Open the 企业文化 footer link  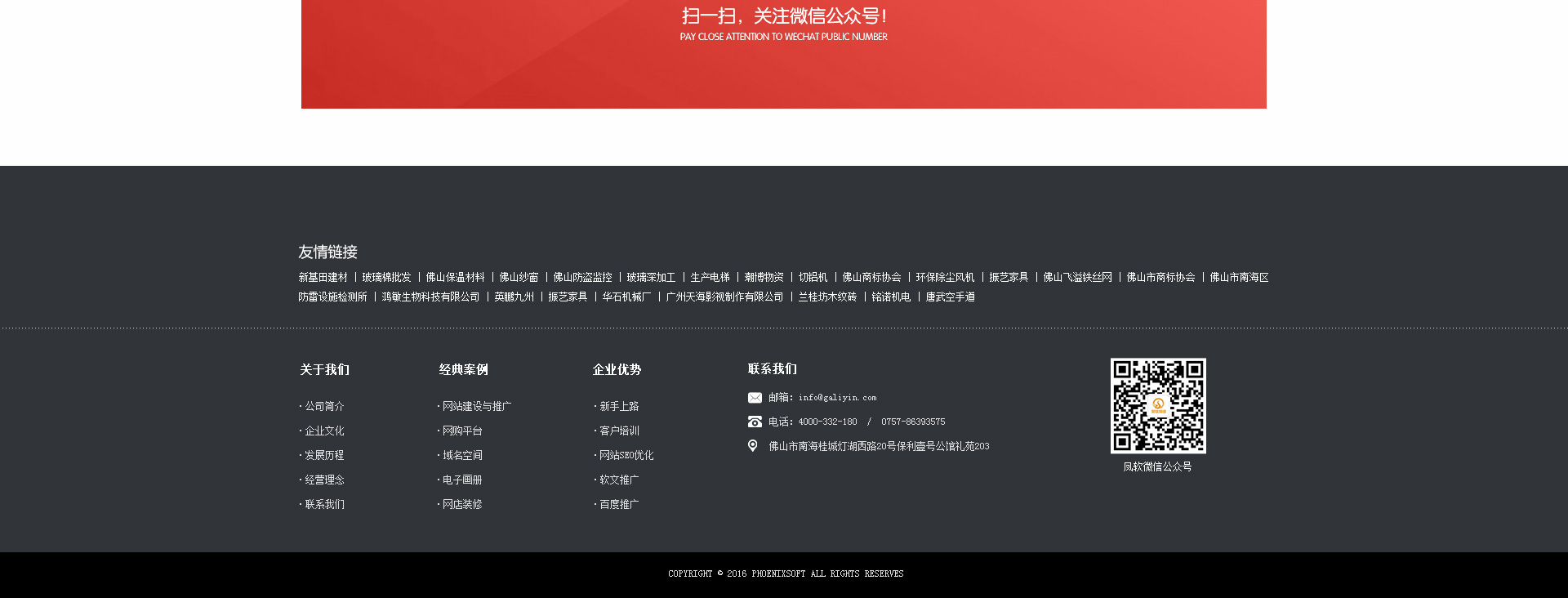(x=324, y=431)
